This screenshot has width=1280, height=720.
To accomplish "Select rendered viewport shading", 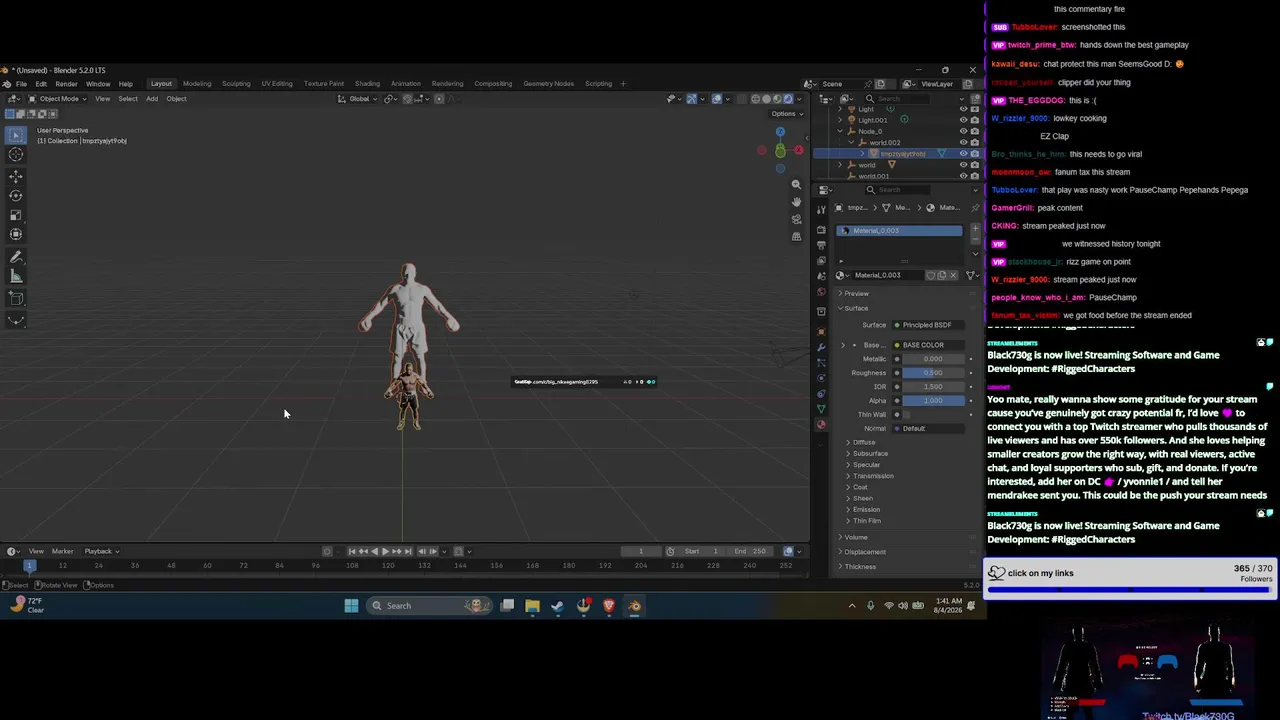I will point(788,99).
